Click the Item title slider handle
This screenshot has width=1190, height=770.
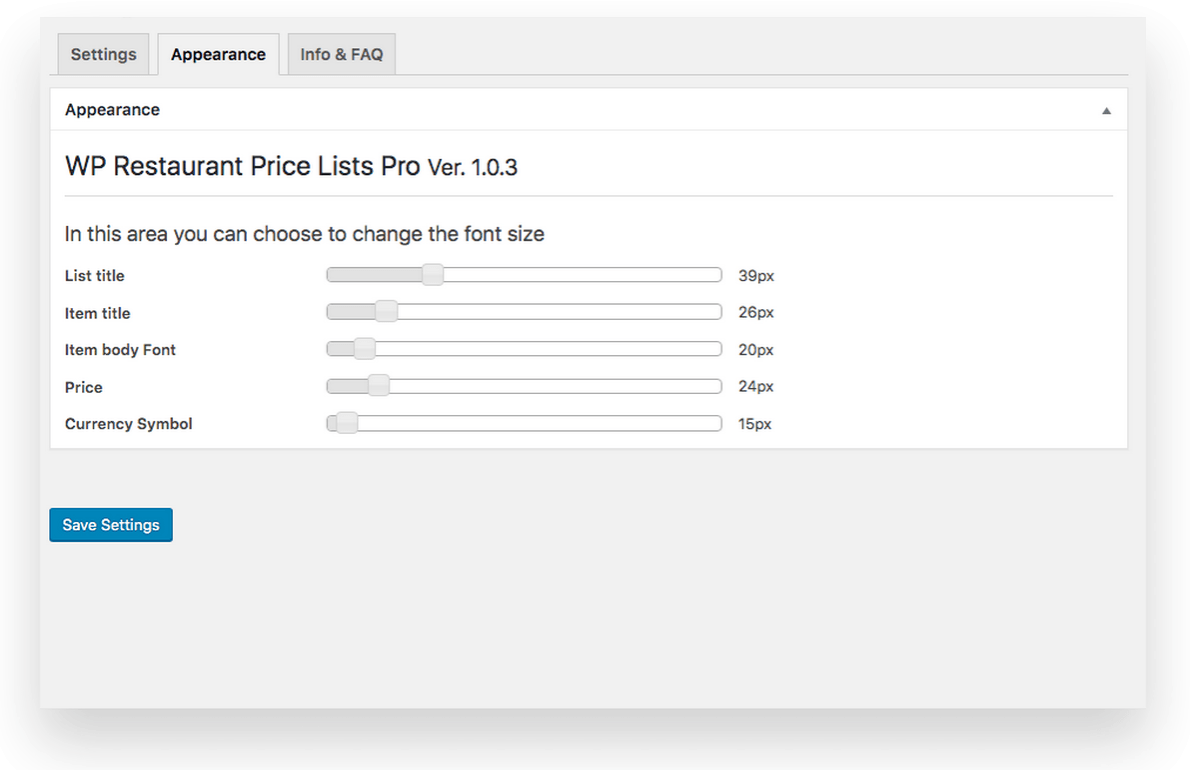pos(386,312)
